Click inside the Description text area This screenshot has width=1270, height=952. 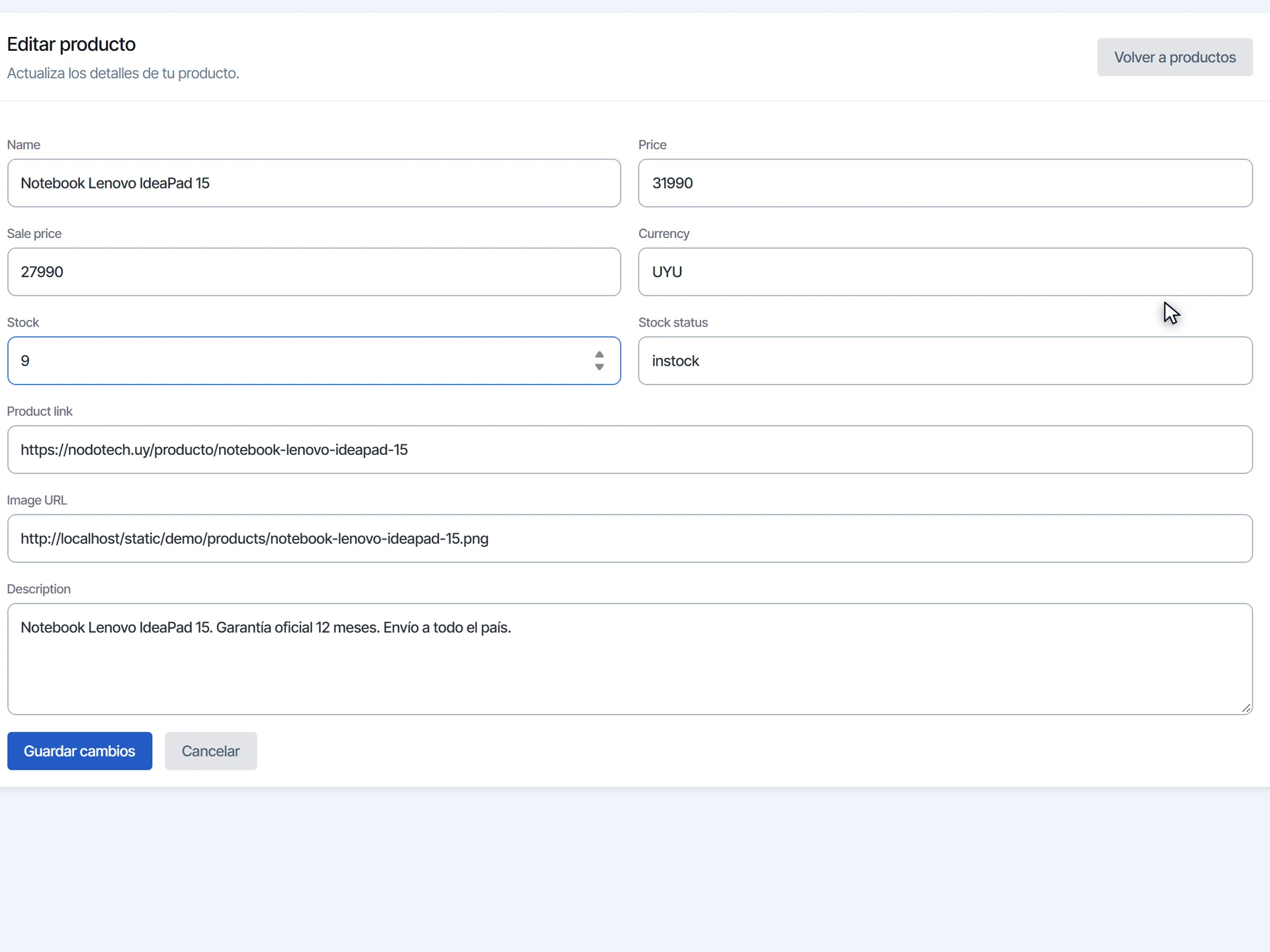630,659
